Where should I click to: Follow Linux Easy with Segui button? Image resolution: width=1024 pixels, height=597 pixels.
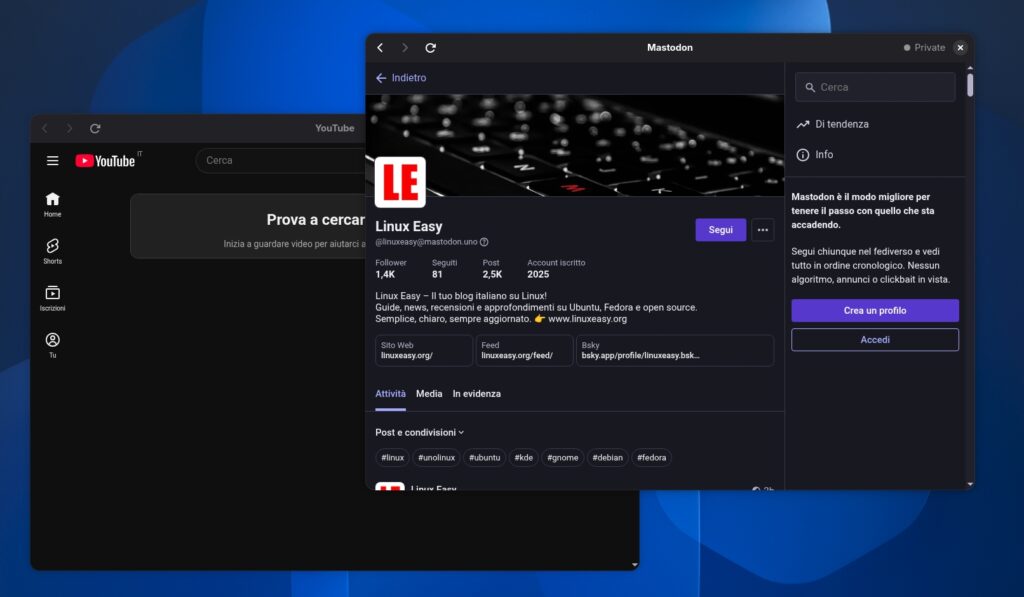coord(720,230)
